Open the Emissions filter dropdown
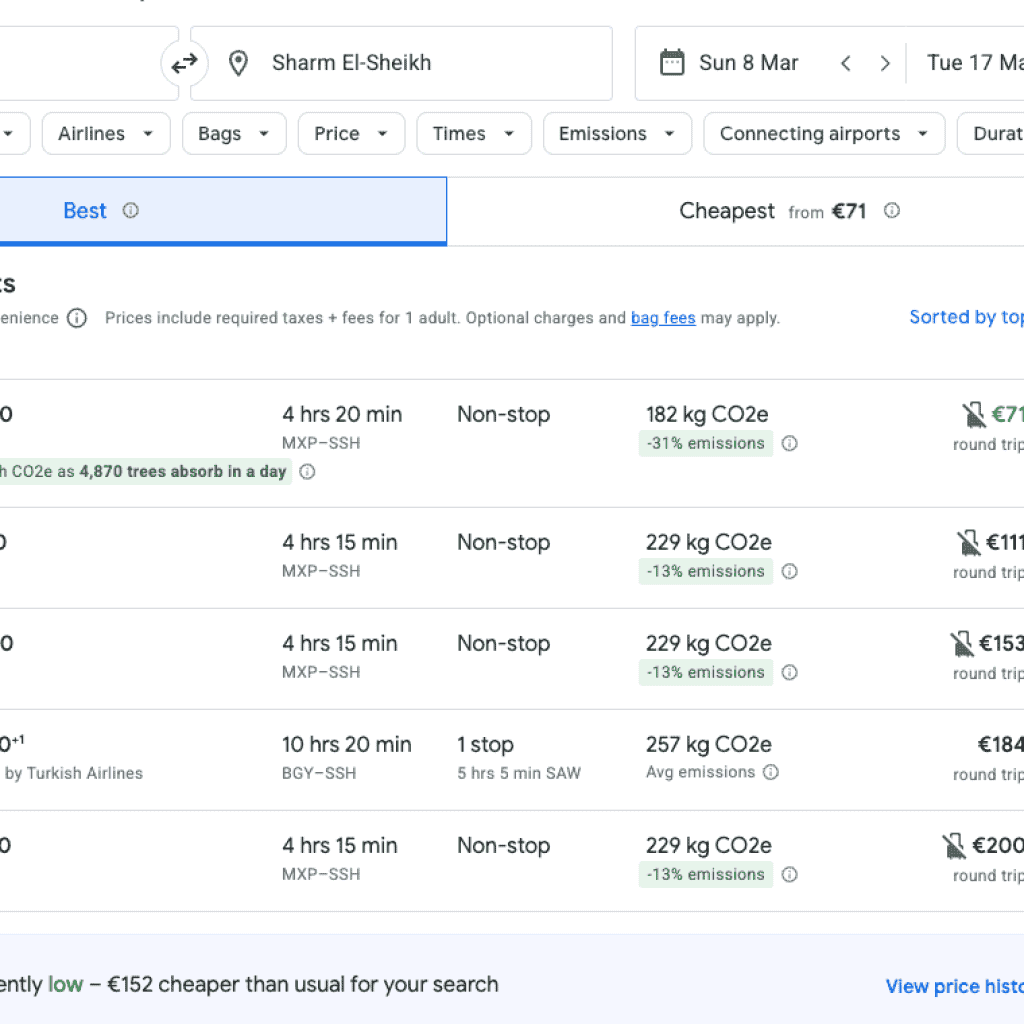Image resolution: width=1024 pixels, height=1024 pixels. point(617,133)
